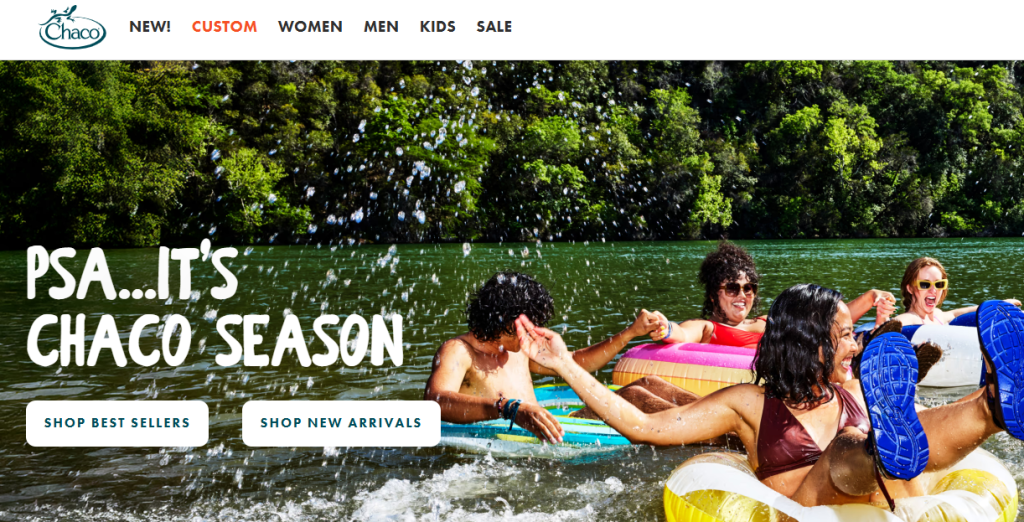Open the WOMEN category menu
1024x522 pixels.
click(310, 27)
